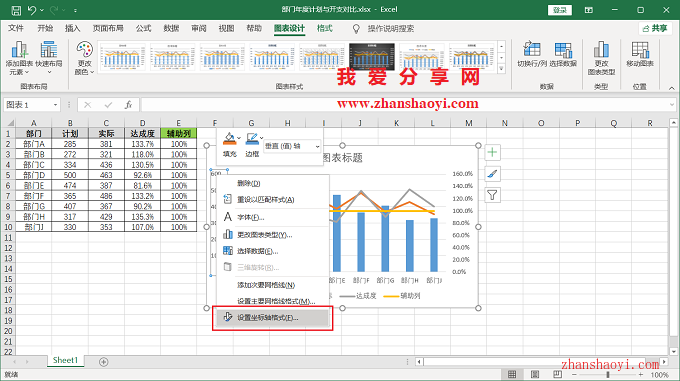This screenshot has width=680, height=381.
Task: Switch to Normal view icon
Action: coord(512,374)
